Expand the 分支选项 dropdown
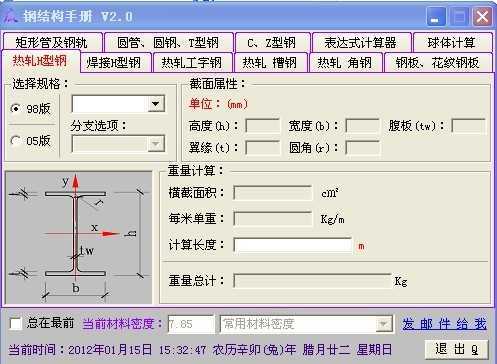497x364 pixels. (x=118, y=144)
